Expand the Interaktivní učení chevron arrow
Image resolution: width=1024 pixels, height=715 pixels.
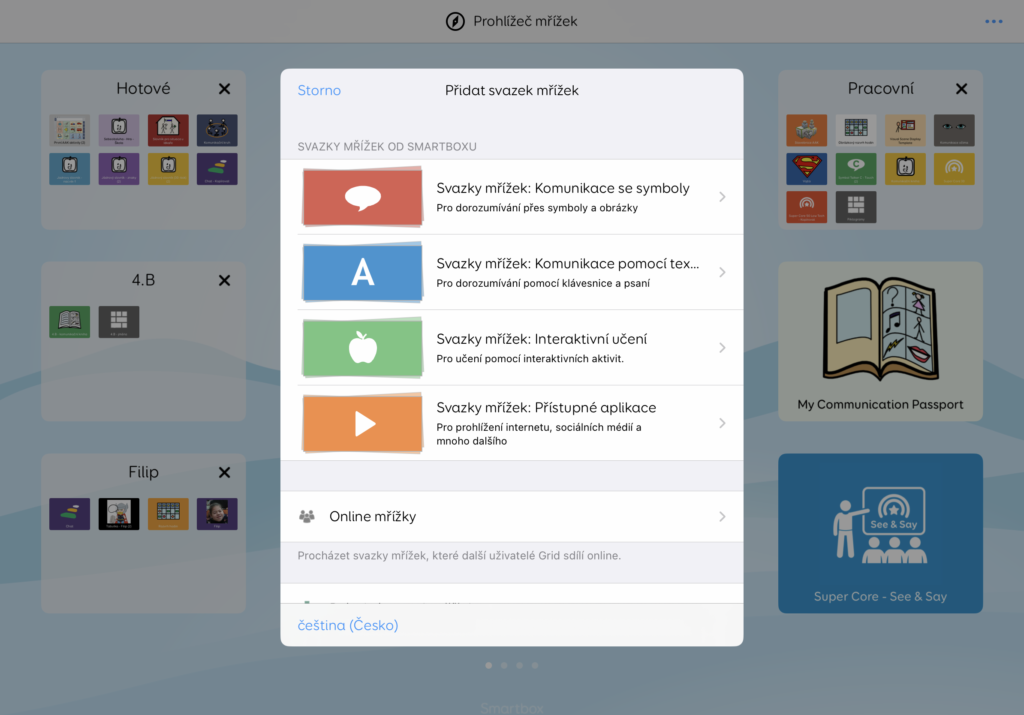[x=722, y=348]
